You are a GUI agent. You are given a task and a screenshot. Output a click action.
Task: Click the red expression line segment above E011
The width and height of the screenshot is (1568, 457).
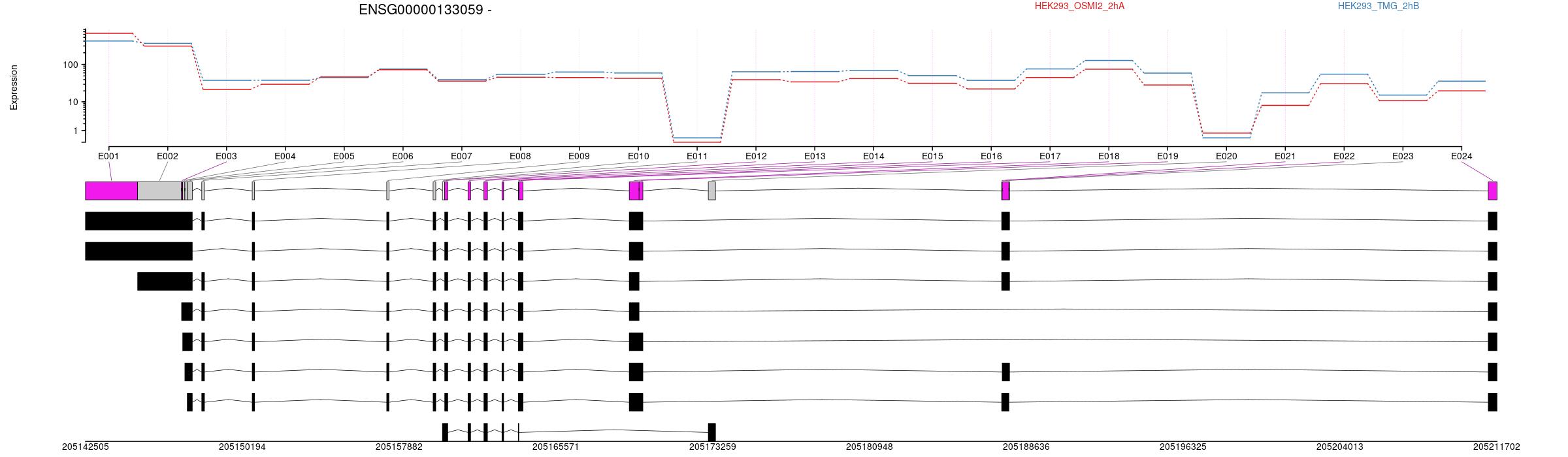[697, 142]
